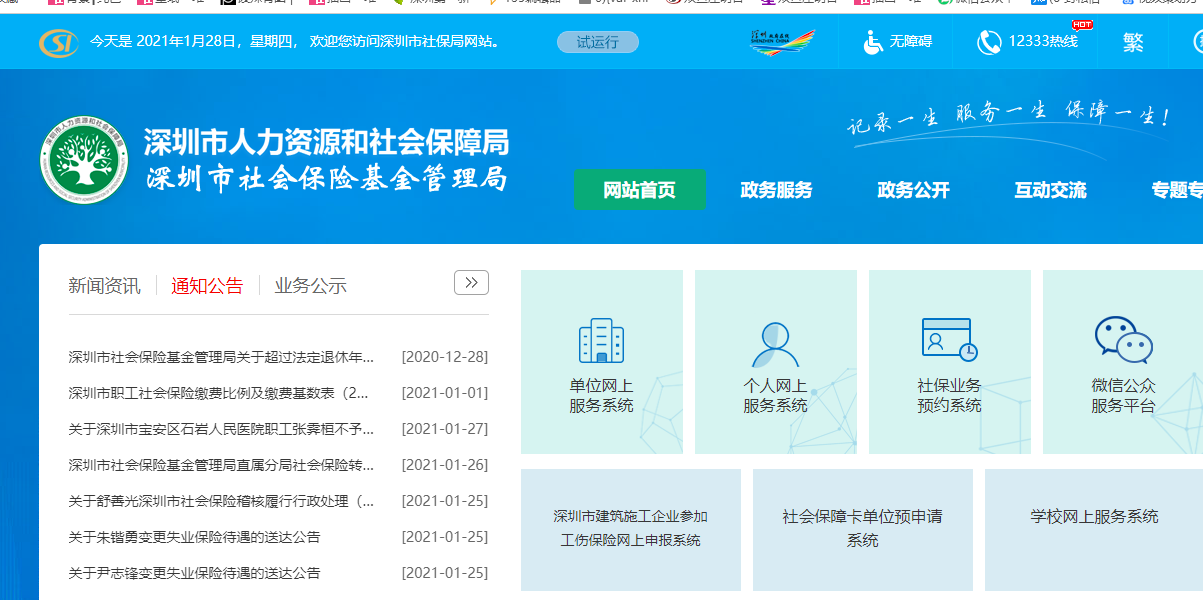The width and height of the screenshot is (1203, 600).
Task: Open notice about 舒善光 社会保险稽核
Action: coord(221,501)
